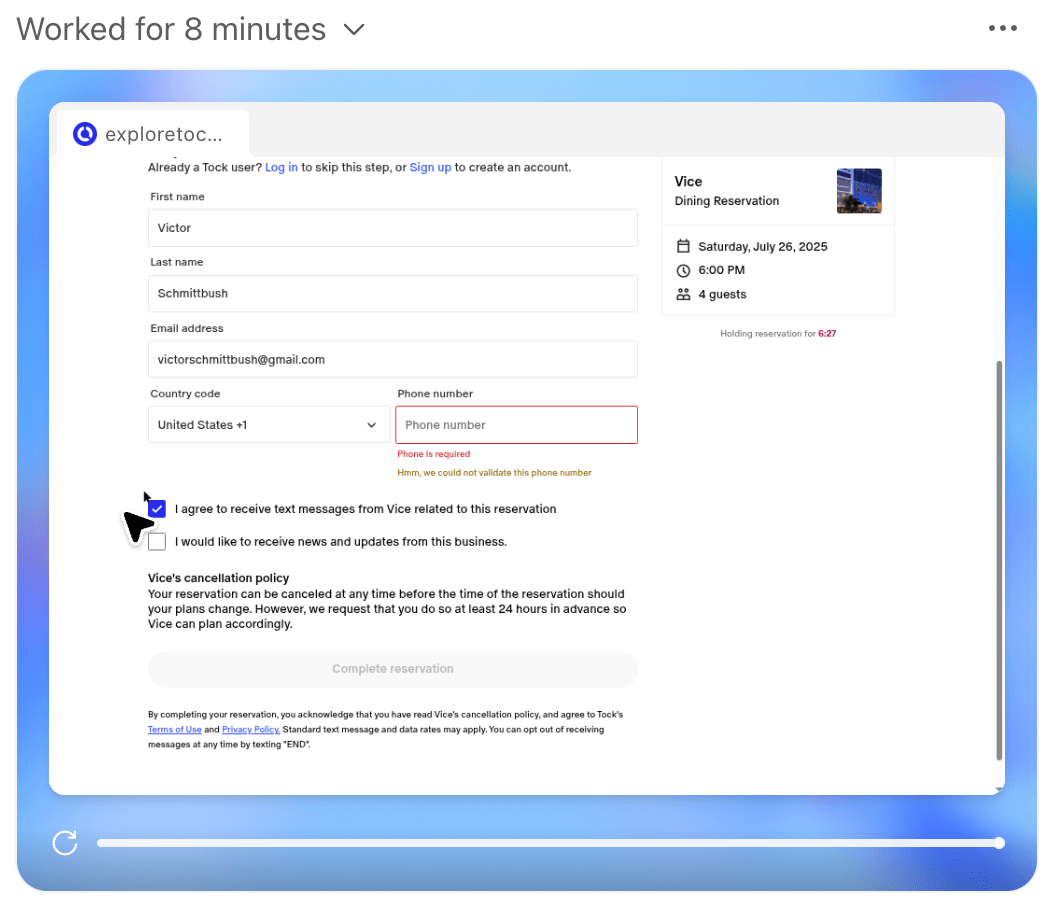Click the Phone number input field
The height and width of the screenshot is (906, 1050).
[x=516, y=425]
